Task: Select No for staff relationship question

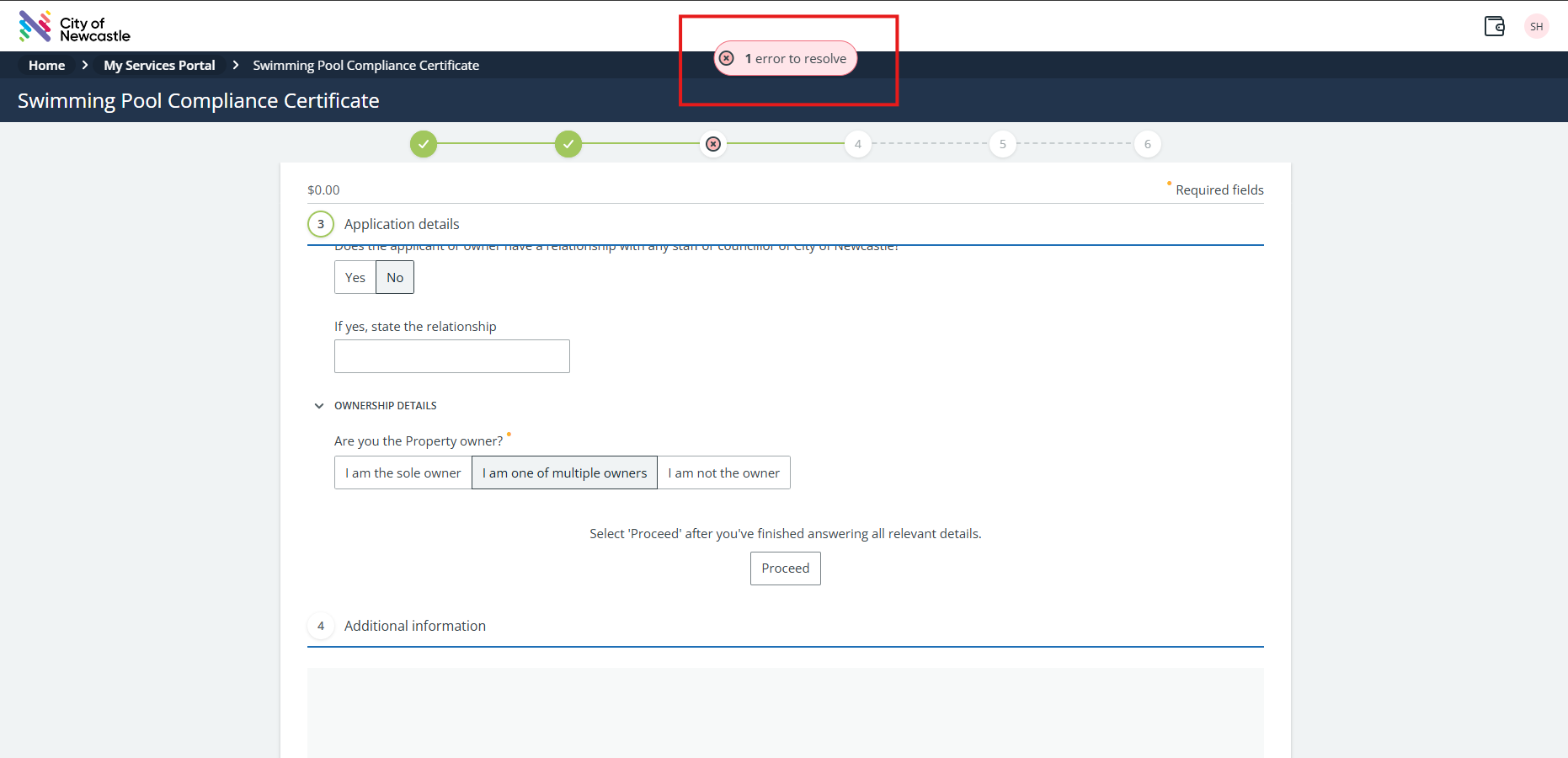Action: [395, 277]
